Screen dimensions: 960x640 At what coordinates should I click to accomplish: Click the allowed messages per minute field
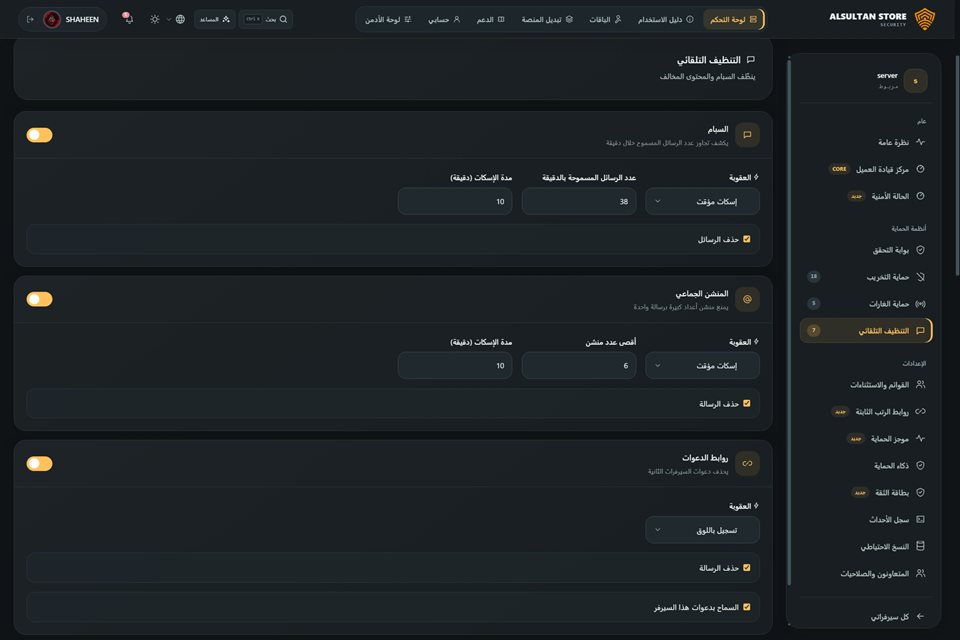tap(579, 201)
